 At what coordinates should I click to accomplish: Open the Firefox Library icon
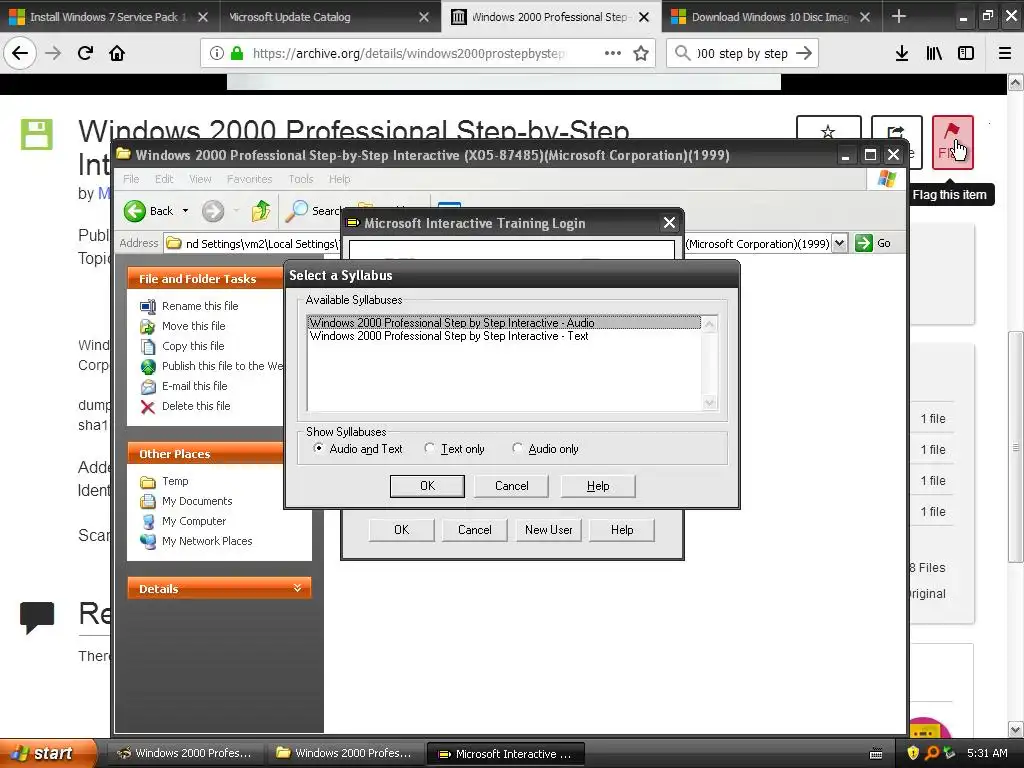pos(934,53)
